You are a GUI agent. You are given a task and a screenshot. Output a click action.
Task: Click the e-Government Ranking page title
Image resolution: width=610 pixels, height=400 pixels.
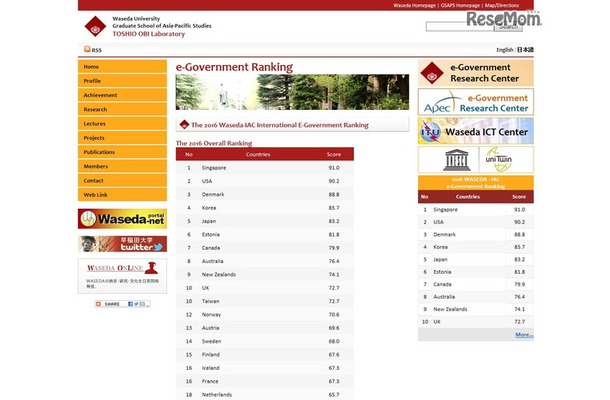(234, 67)
